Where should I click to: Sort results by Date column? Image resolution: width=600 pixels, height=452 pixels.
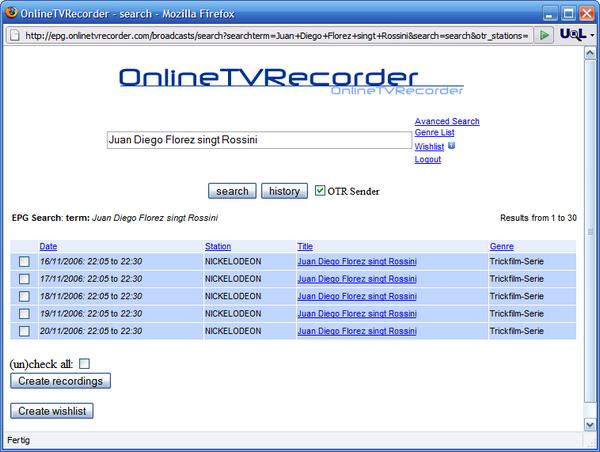(x=48, y=246)
